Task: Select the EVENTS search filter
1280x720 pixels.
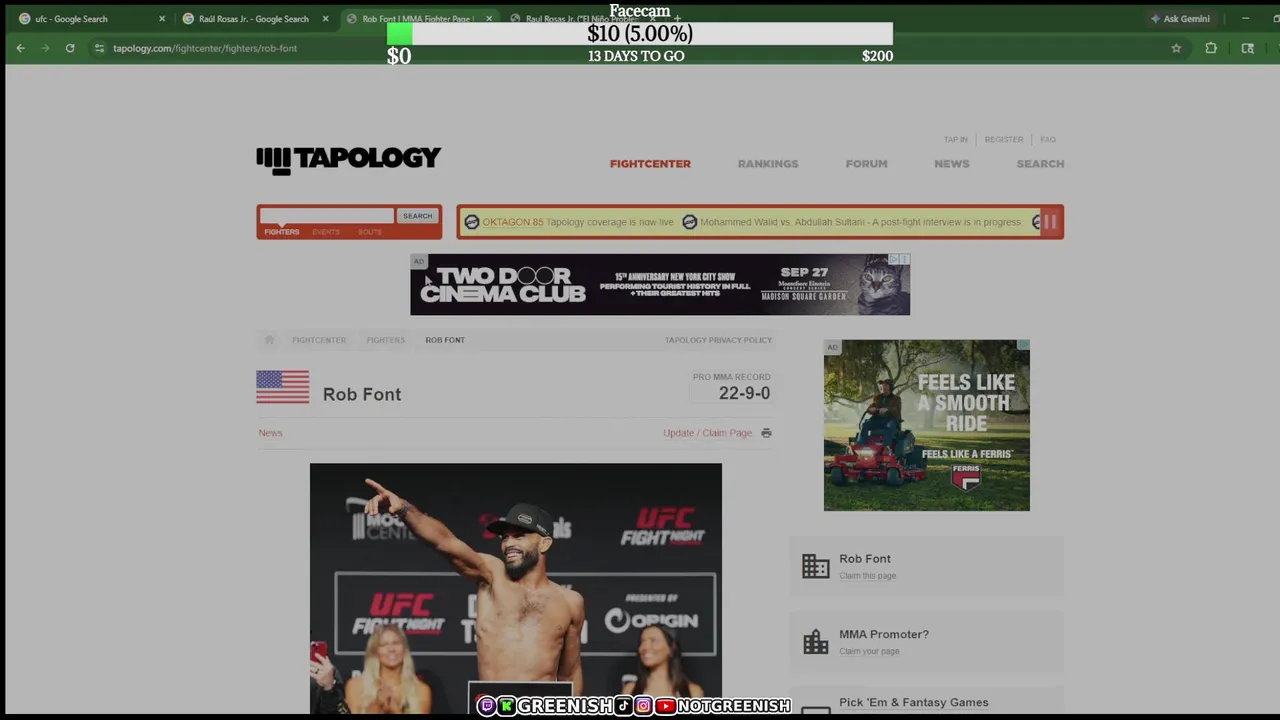Action: tap(326, 232)
